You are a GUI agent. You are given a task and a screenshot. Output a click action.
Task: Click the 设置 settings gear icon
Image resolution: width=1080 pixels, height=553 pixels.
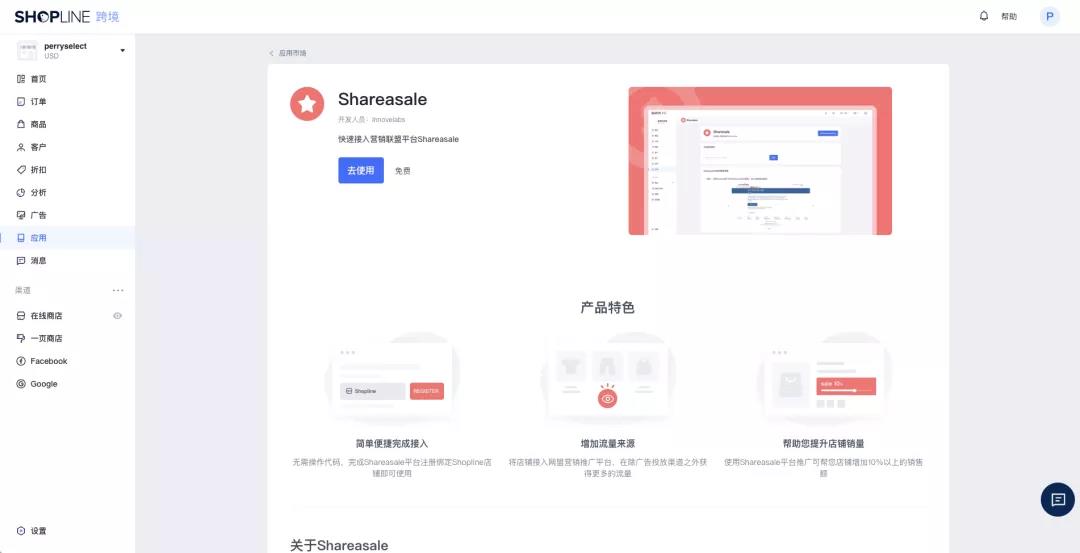point(21,531)
